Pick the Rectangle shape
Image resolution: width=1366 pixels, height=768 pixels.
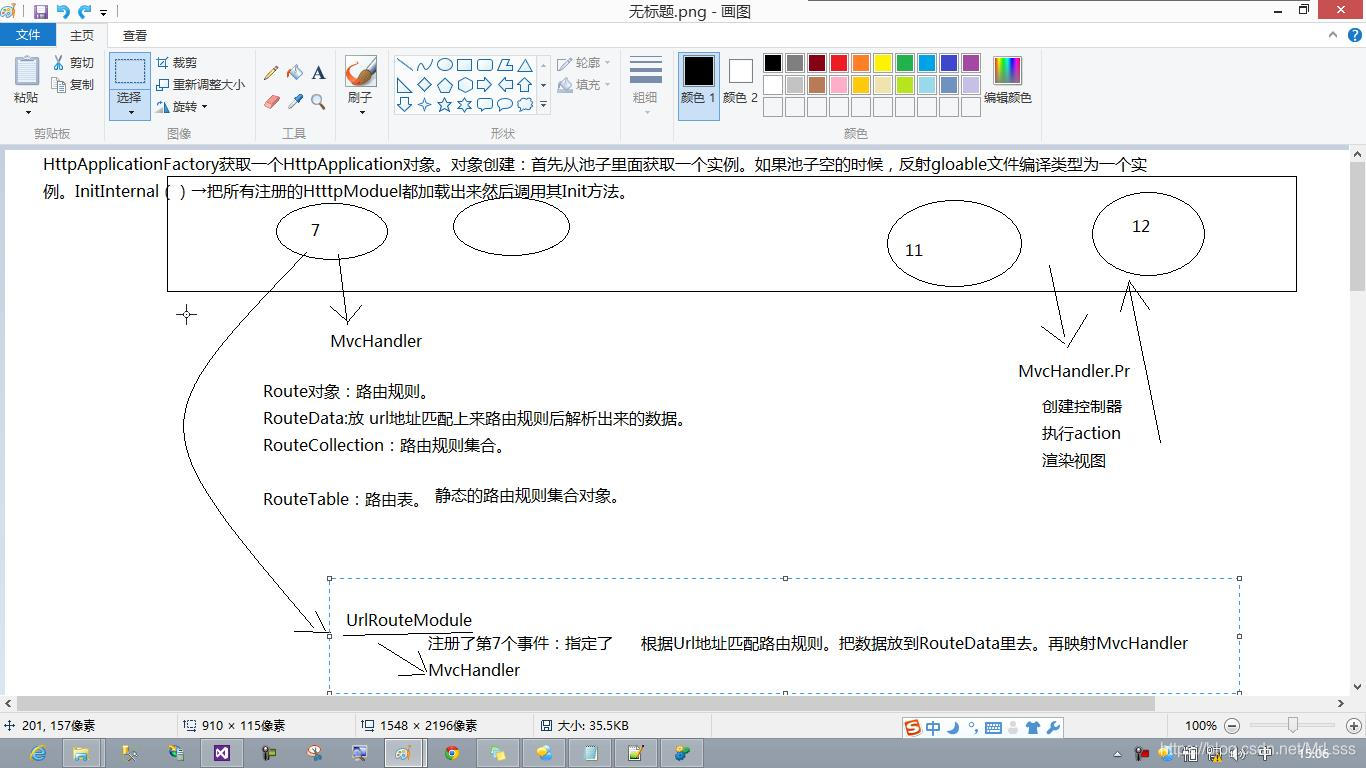coord(465,64)
